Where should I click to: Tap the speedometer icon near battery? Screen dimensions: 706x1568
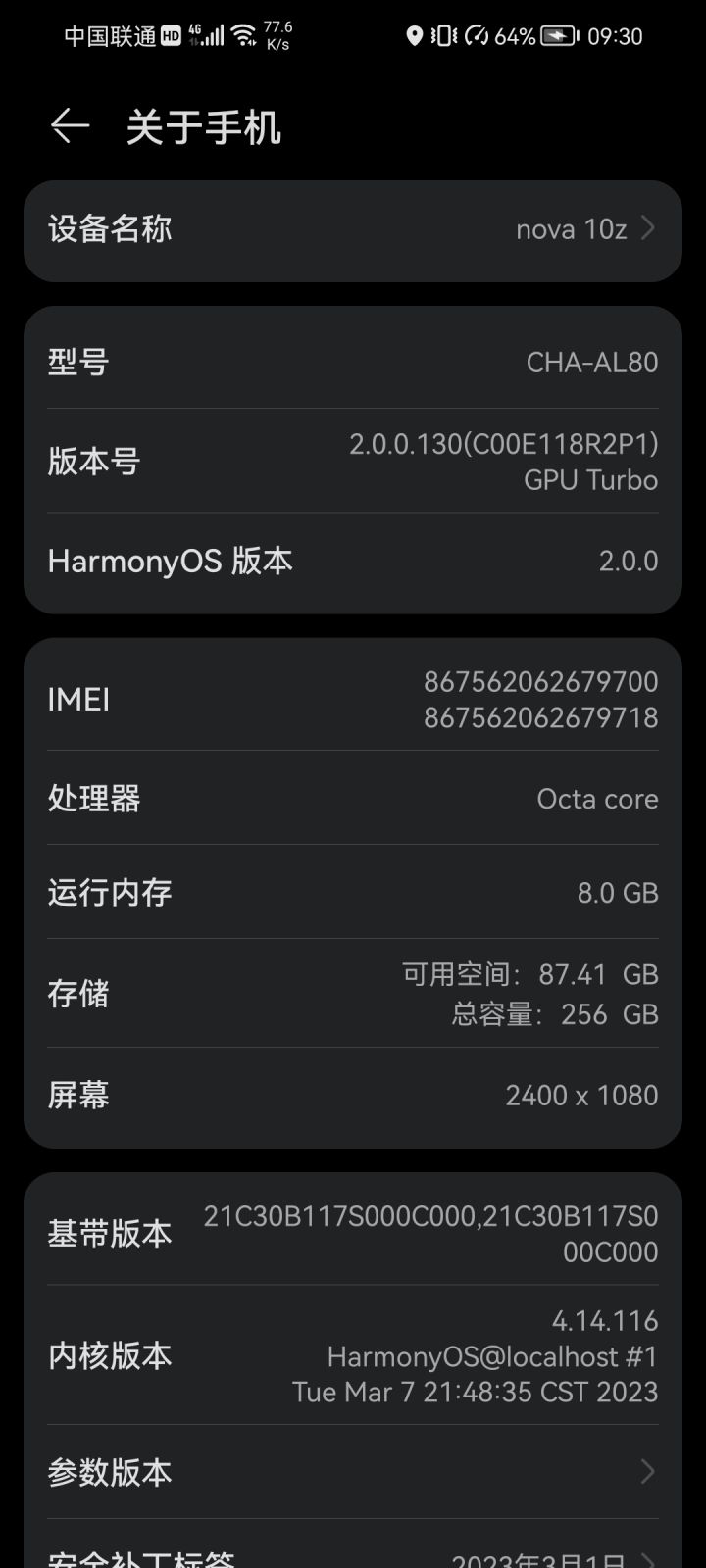[477, 36]
